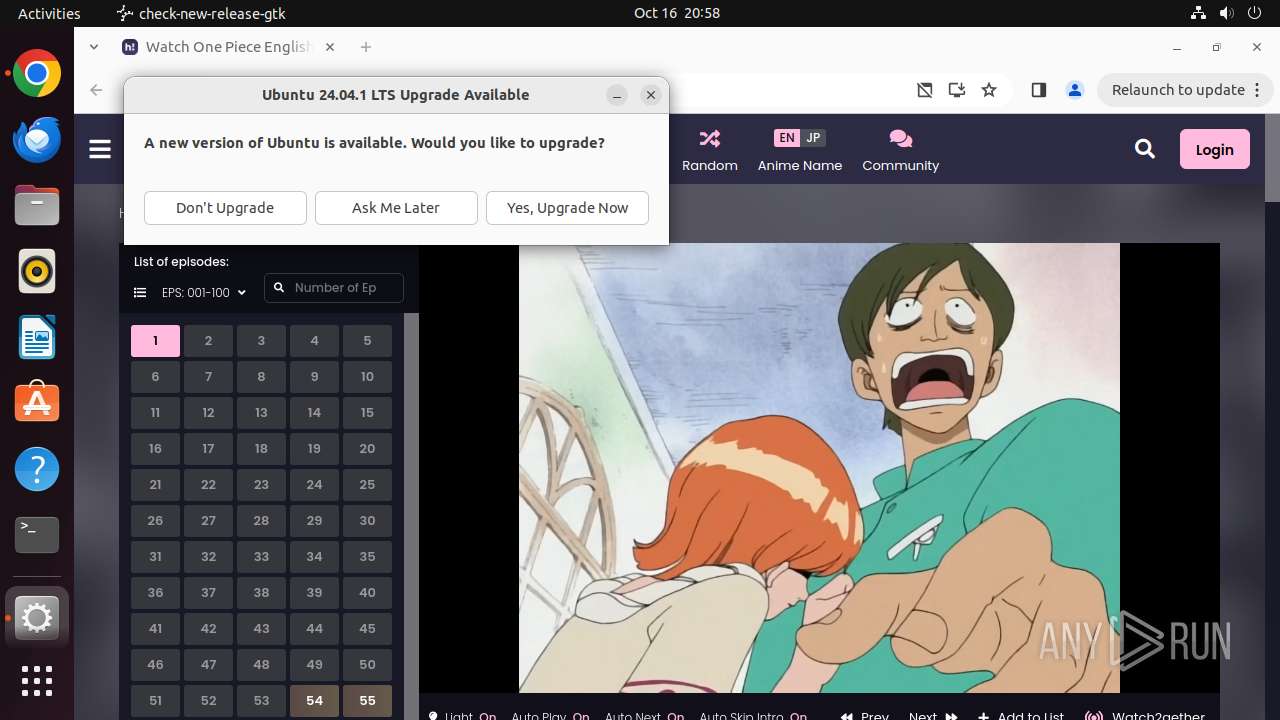Open LibreOffice Writer from dock
Image resolution: width=1280 pixels, height=720 pixels.
pyautogui.click(x=37, y=337)
